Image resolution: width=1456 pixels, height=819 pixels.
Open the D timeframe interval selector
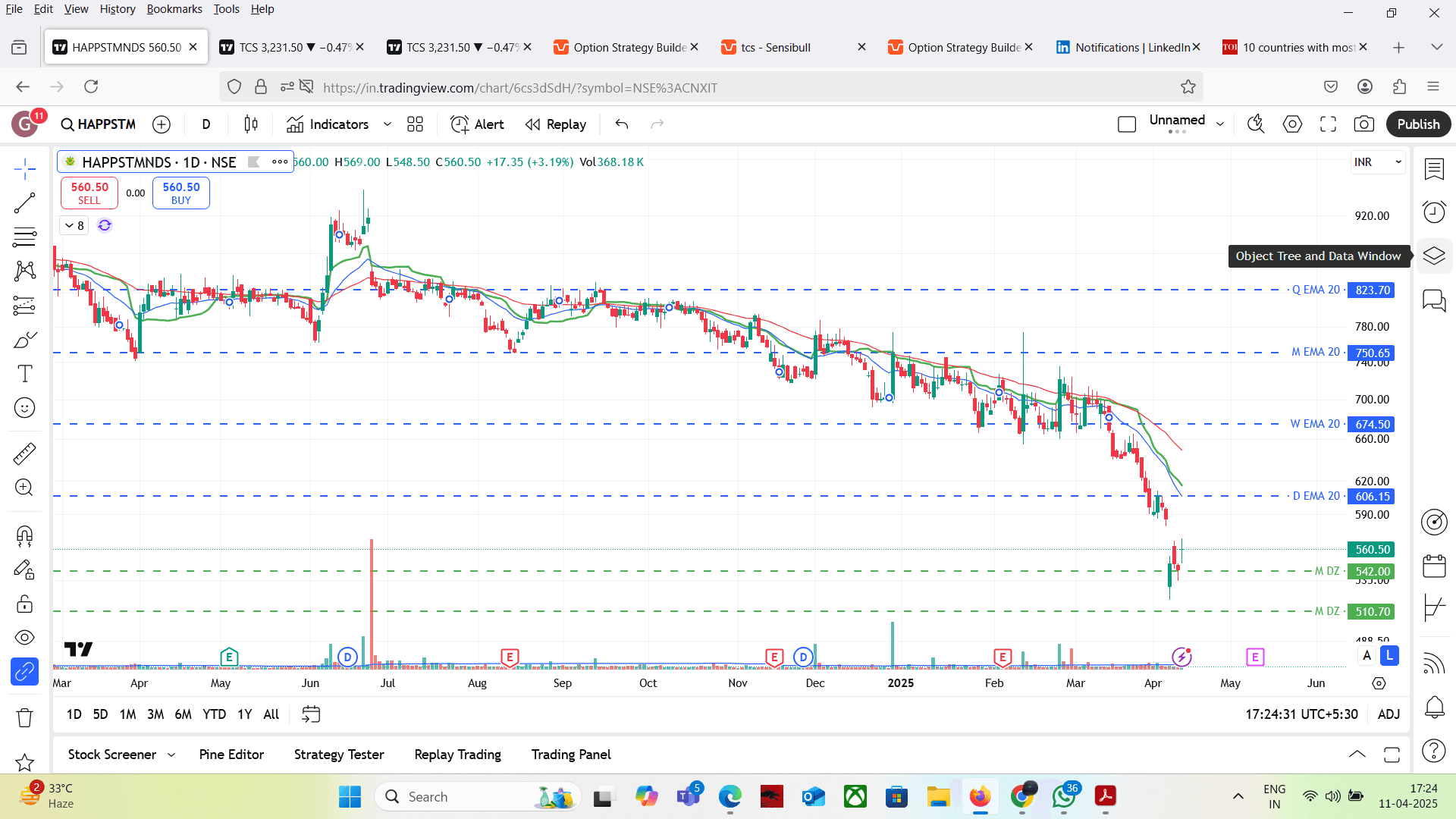pyautogui.click(x=206, y=124)
